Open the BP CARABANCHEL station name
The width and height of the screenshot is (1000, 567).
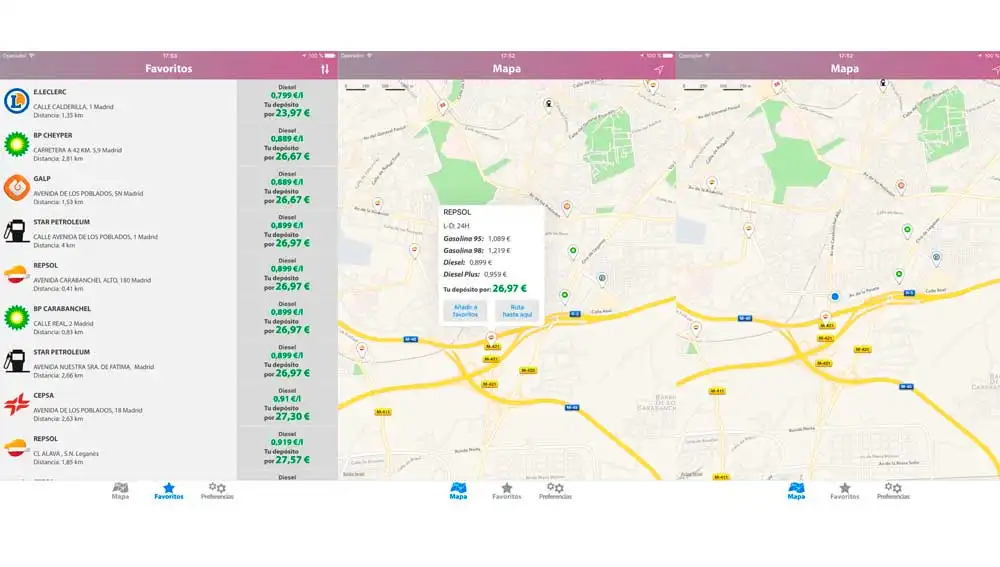(62, 309)
